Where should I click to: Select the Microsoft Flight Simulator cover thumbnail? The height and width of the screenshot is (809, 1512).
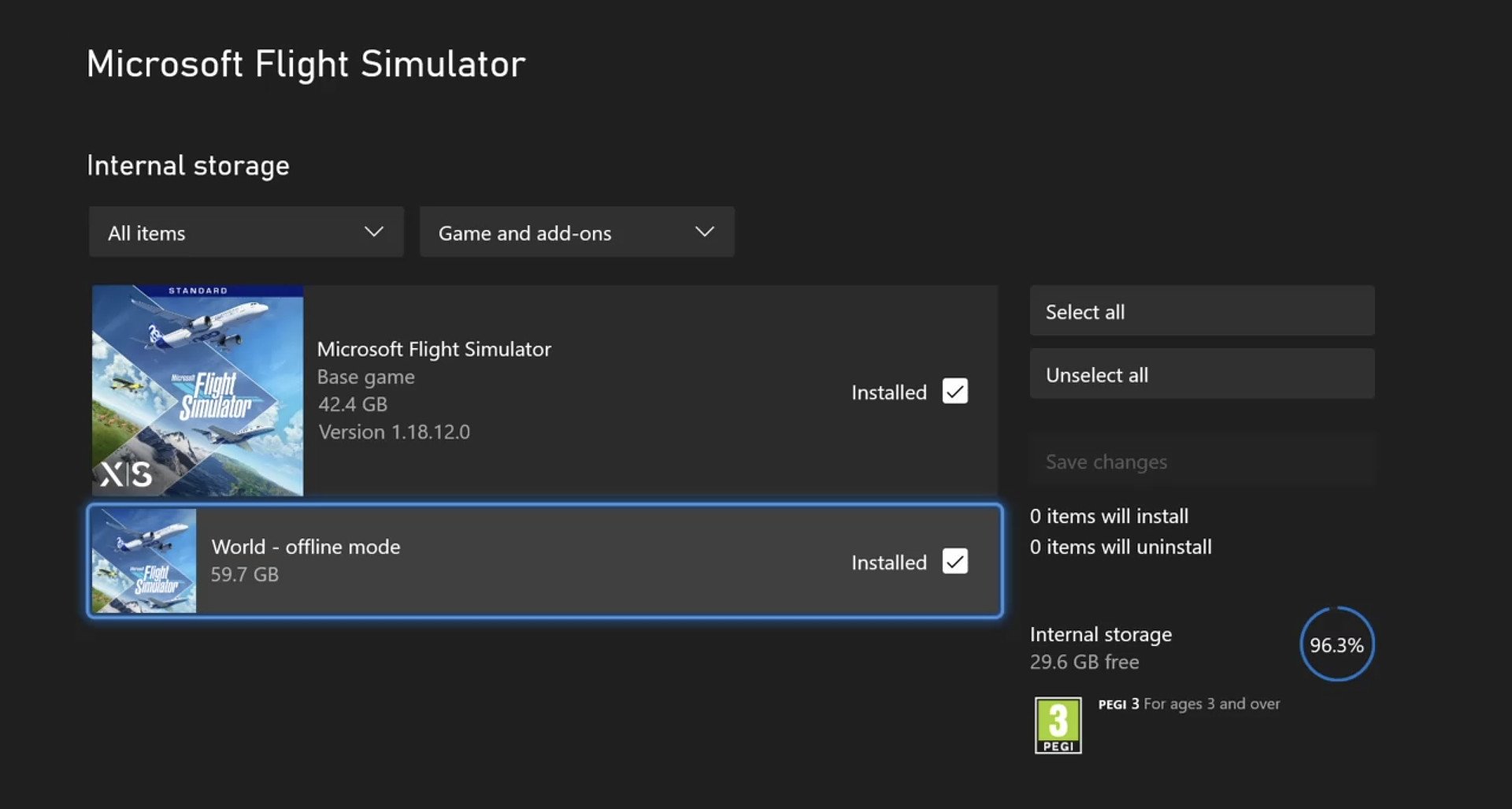coord(198,391)
